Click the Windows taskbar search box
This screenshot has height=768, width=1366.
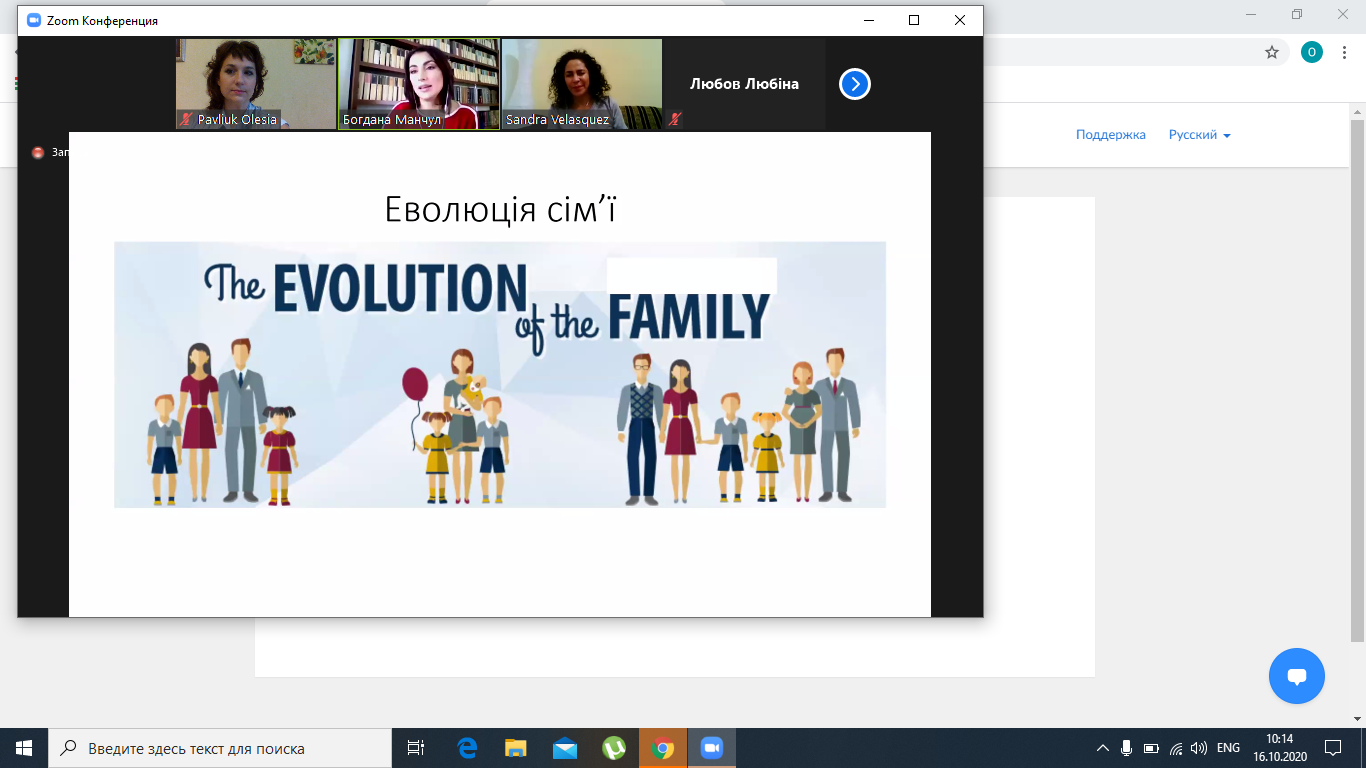(x=220, y=748)
